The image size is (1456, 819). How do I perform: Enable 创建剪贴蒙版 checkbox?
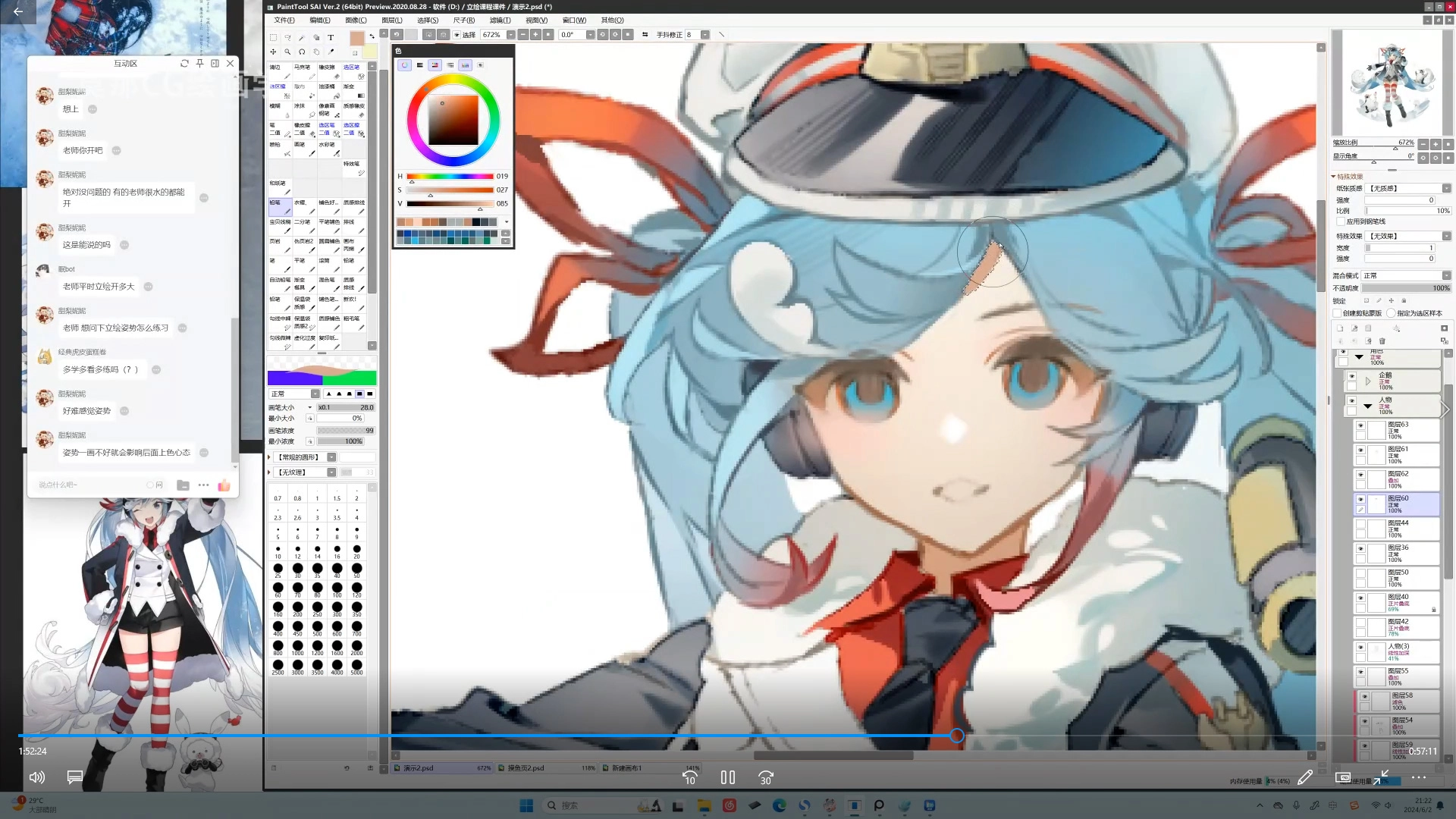pos(1338,313)
